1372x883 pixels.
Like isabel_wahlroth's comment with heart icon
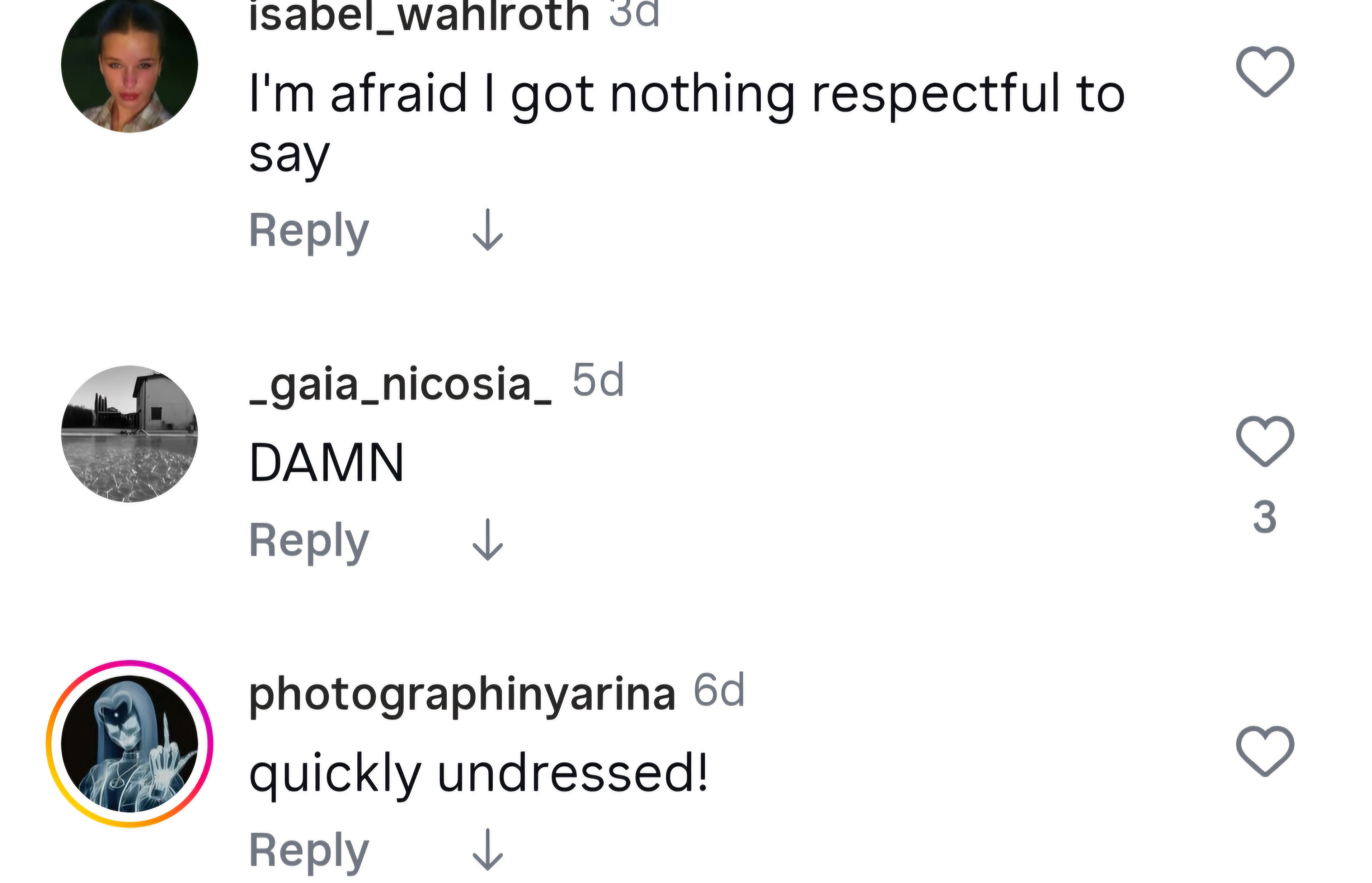pos(1265,71)
